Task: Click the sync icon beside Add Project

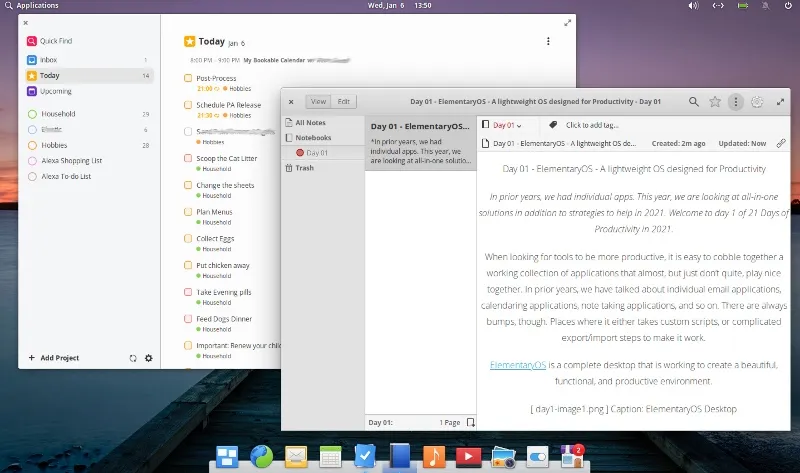Action: tap(133, 358)
